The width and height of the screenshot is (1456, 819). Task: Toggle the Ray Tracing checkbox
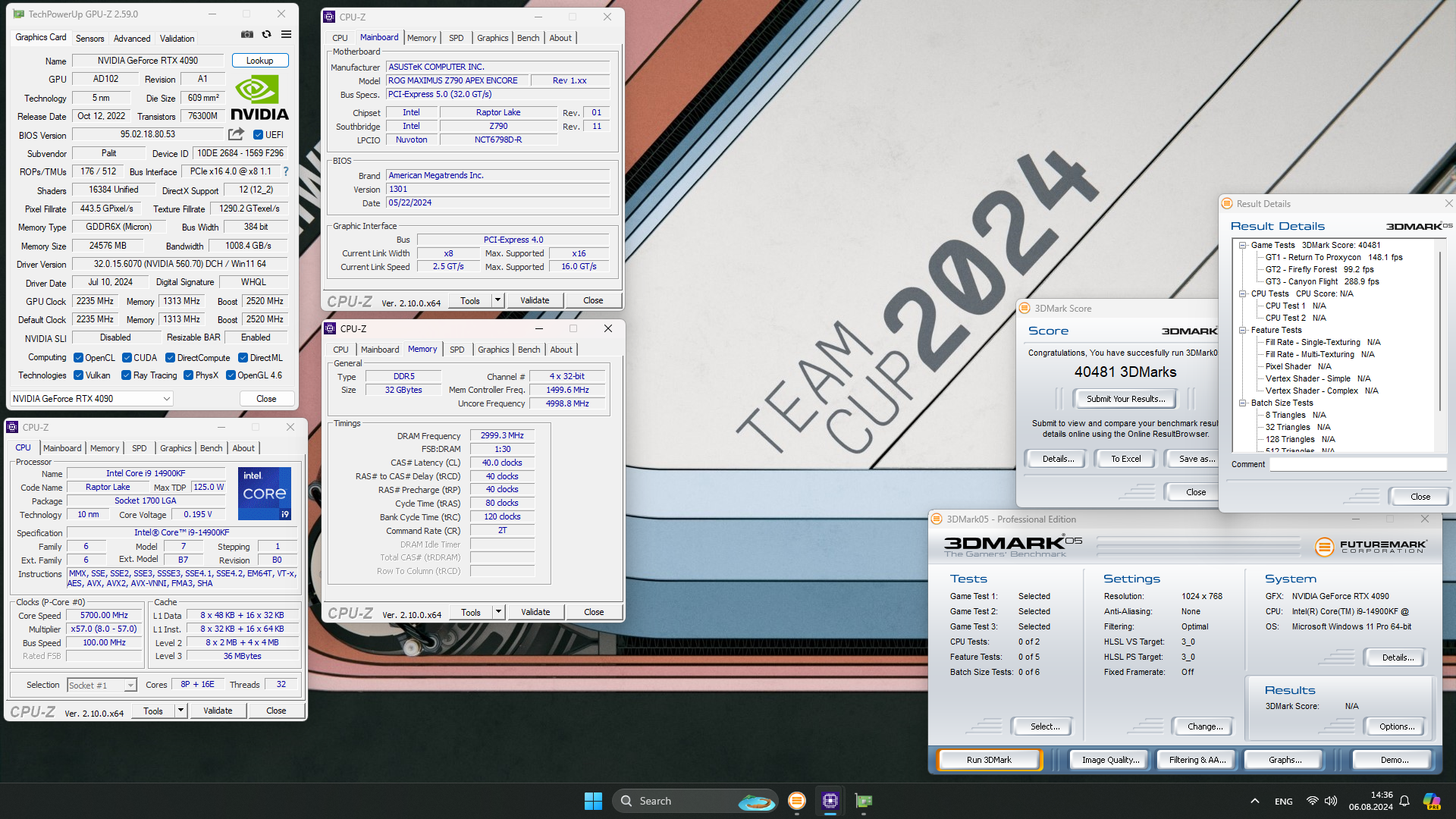(x=126, y=375)
